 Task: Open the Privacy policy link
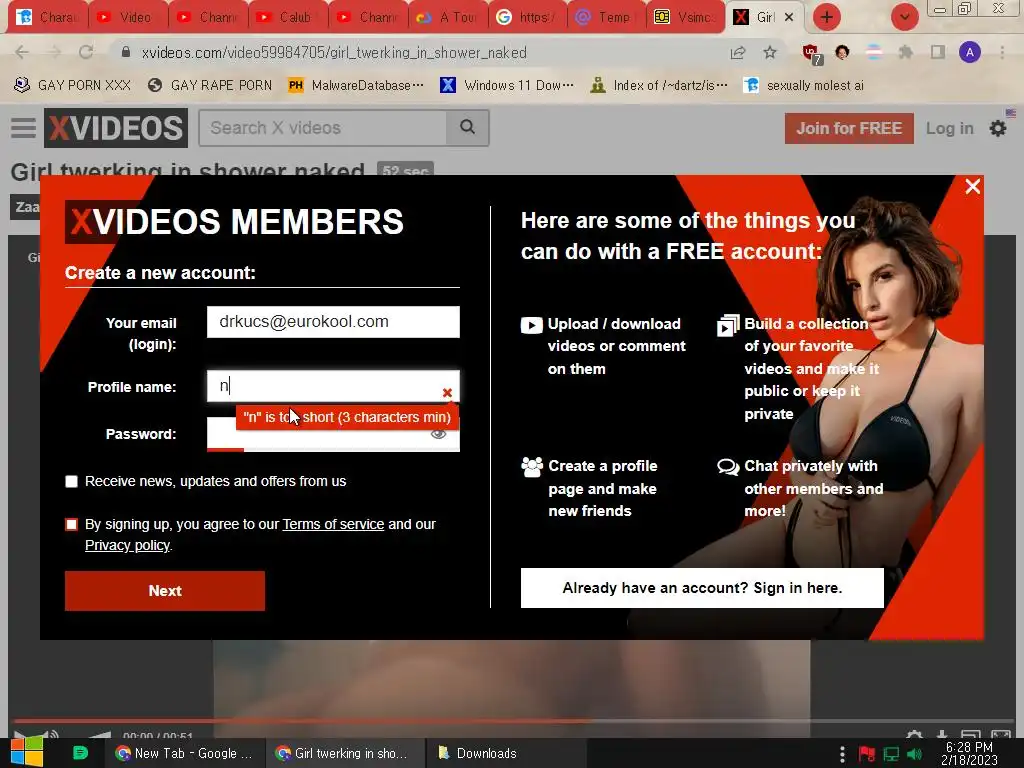click(127, 545)
